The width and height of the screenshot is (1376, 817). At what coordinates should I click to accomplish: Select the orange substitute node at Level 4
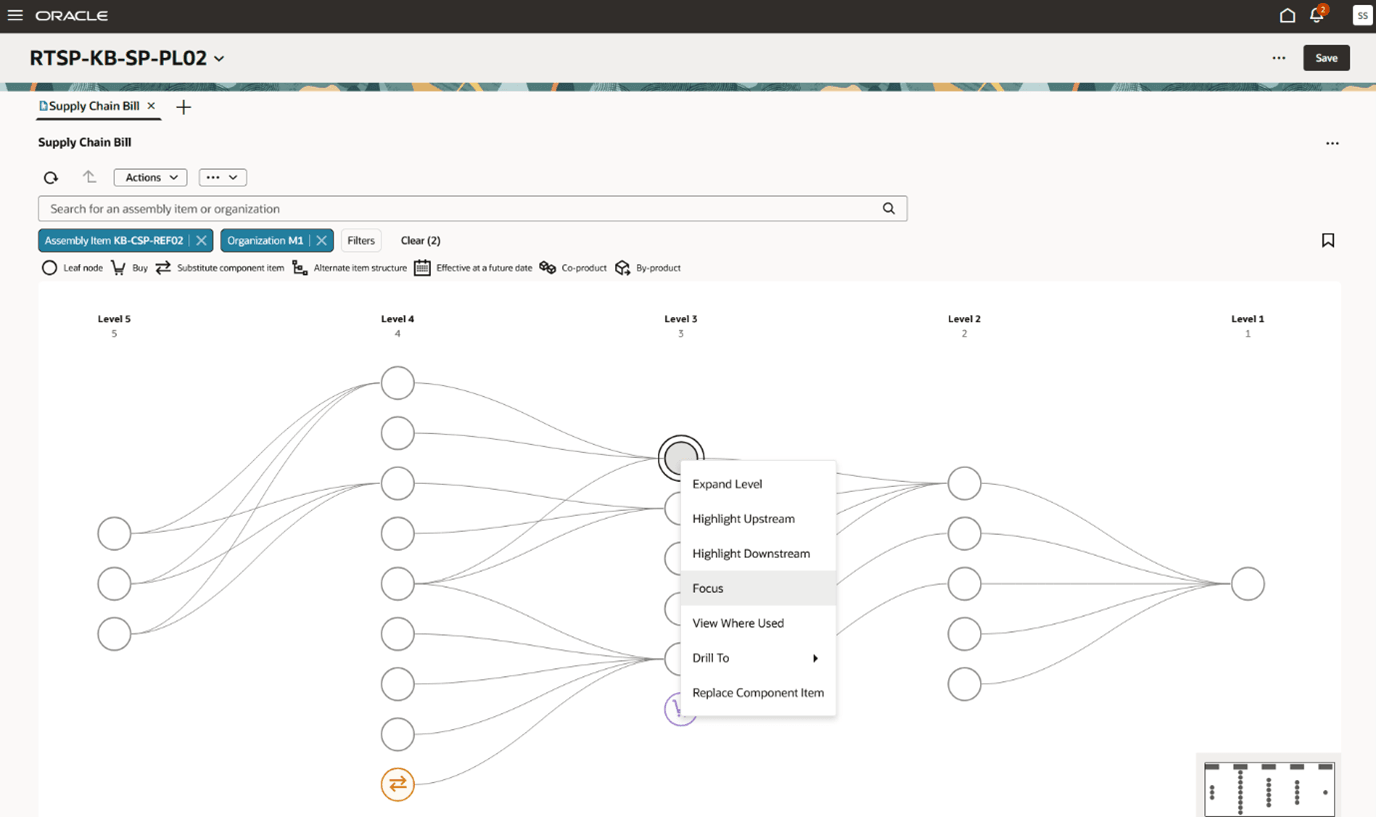point(397,784)
